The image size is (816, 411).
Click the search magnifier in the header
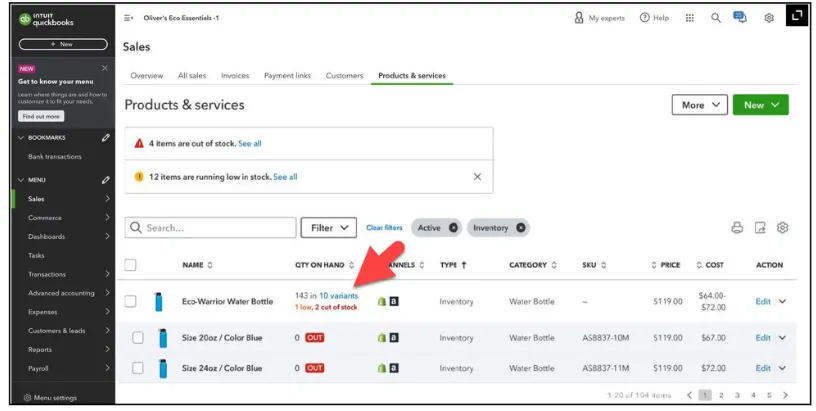point(716,18)
